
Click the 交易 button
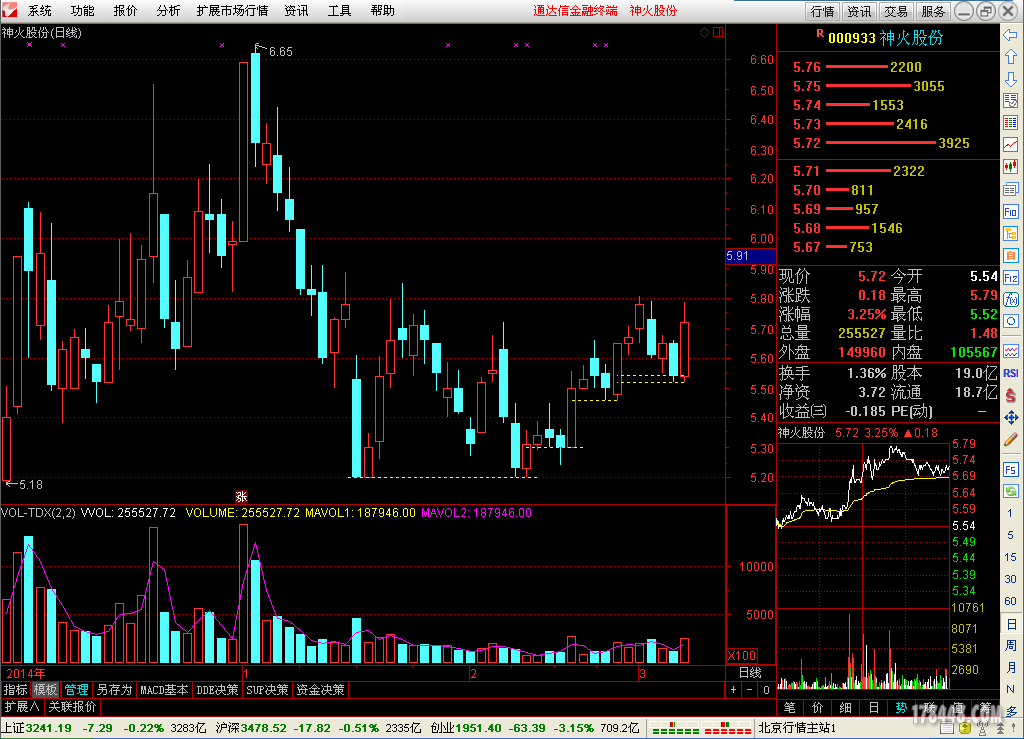click(896, 10)
